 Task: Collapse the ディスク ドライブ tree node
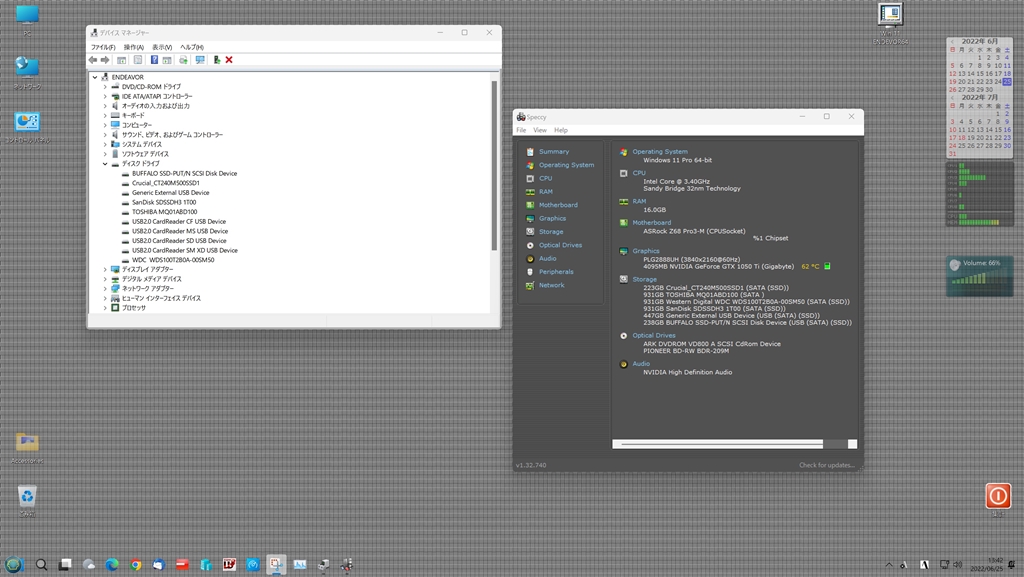(105, 164)
